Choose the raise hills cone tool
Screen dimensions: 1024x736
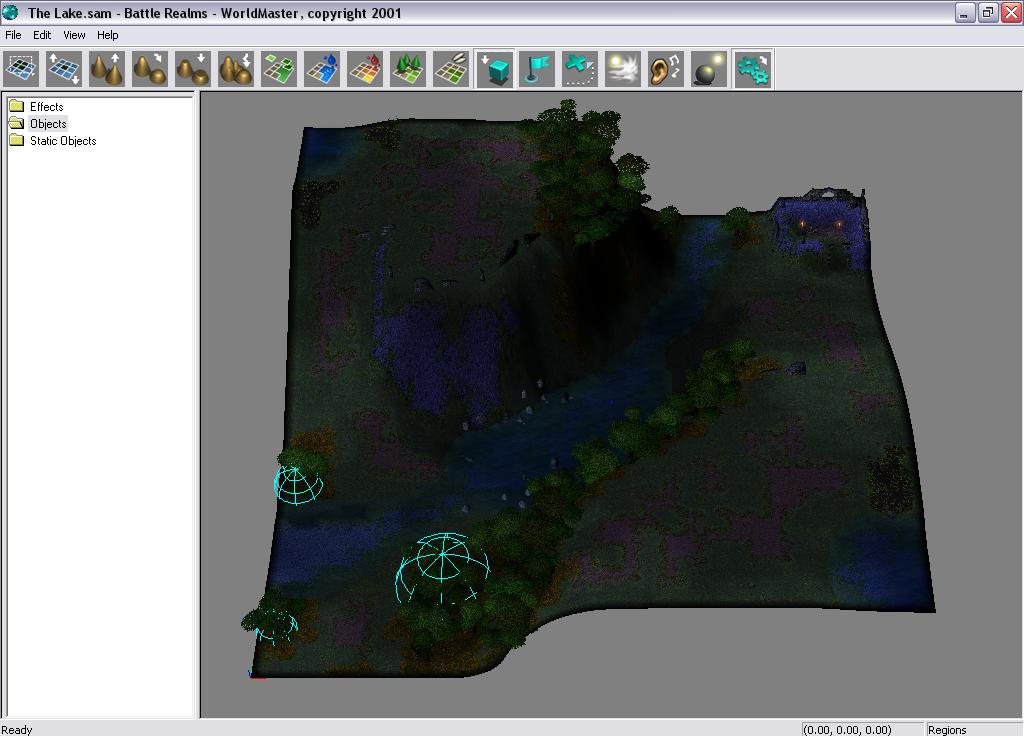click(x=108, y=69)
